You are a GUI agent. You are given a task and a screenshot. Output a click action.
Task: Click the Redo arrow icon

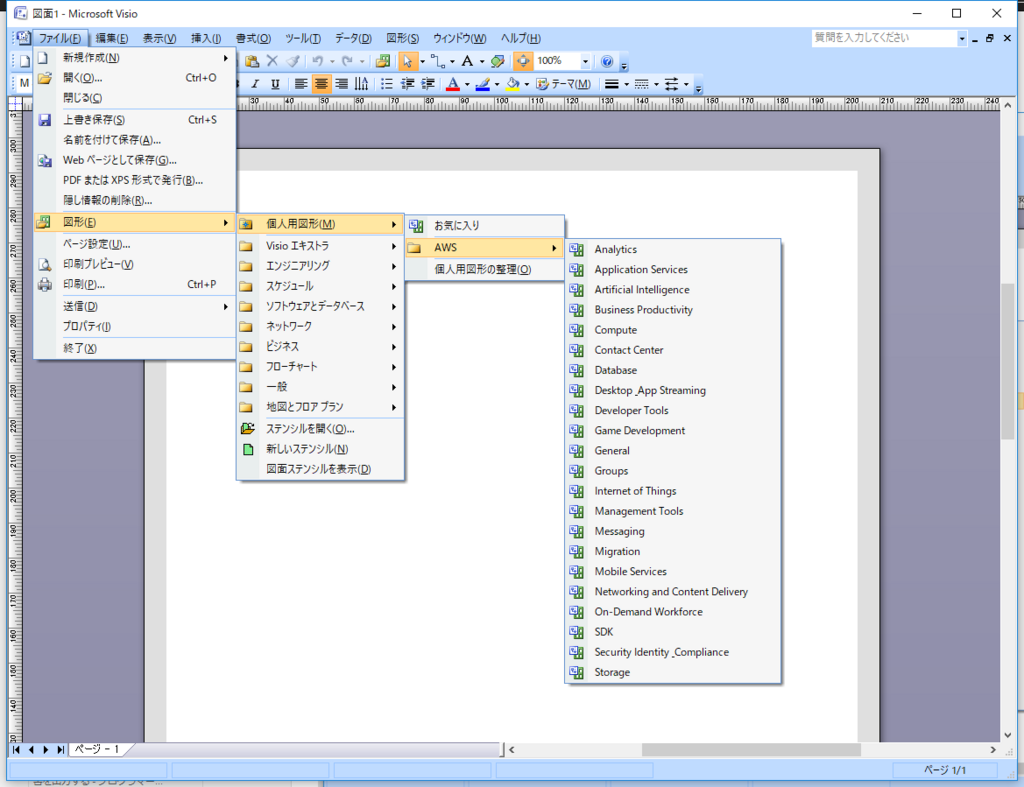pos(347,61)
